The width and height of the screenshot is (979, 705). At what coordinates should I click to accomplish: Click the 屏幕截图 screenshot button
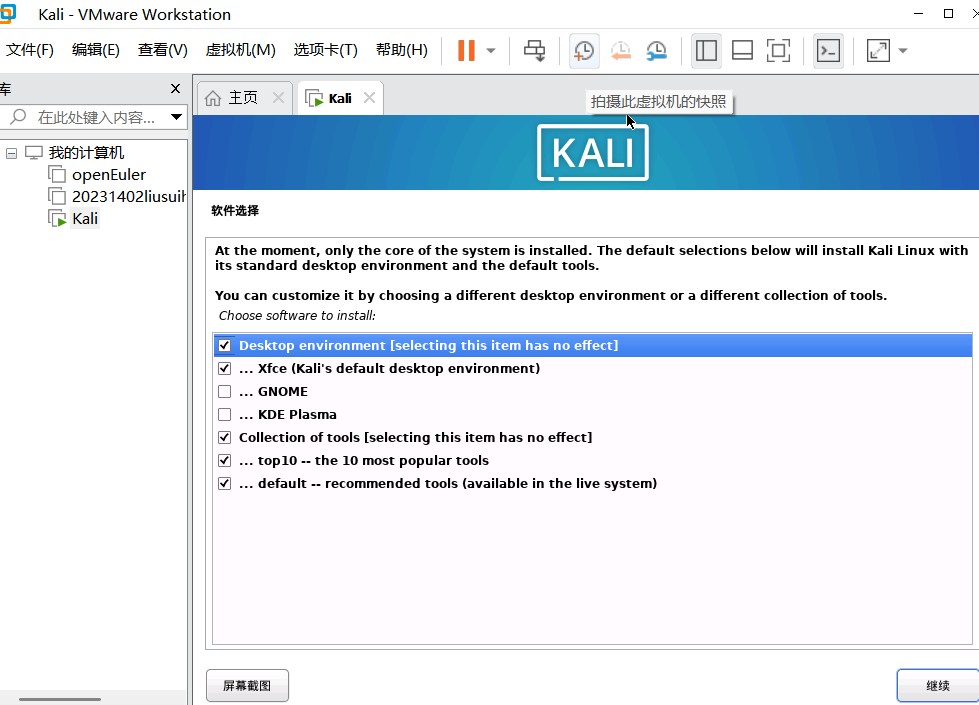tap(247, 686)
